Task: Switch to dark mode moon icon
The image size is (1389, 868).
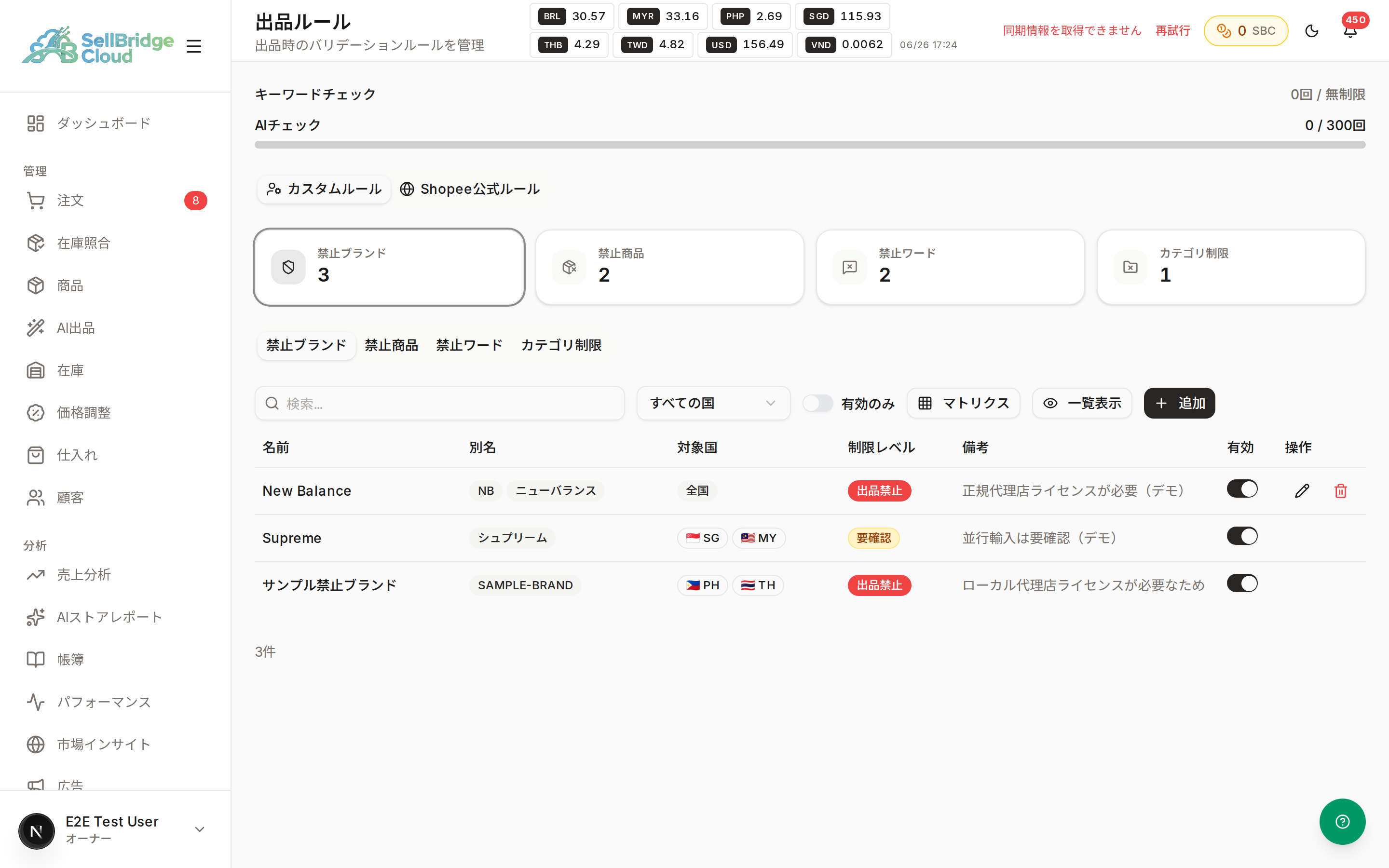Action: click(1311, 31)
